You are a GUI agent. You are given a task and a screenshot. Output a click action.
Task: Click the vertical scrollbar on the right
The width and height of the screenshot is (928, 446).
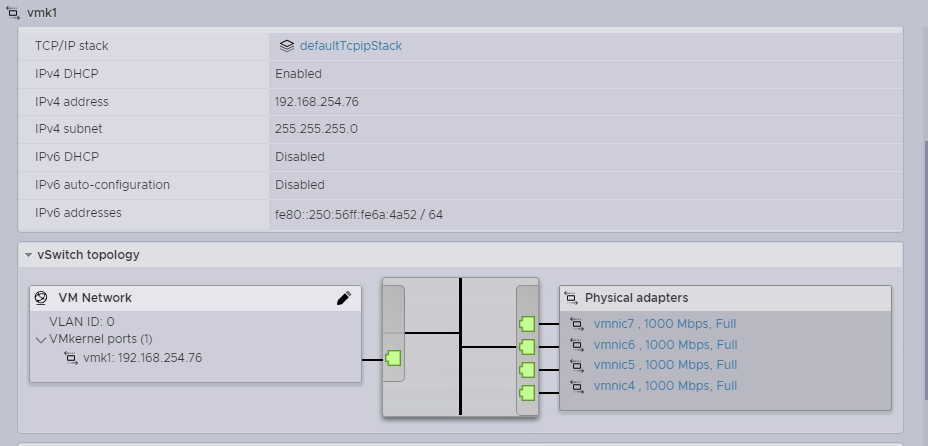924,269
